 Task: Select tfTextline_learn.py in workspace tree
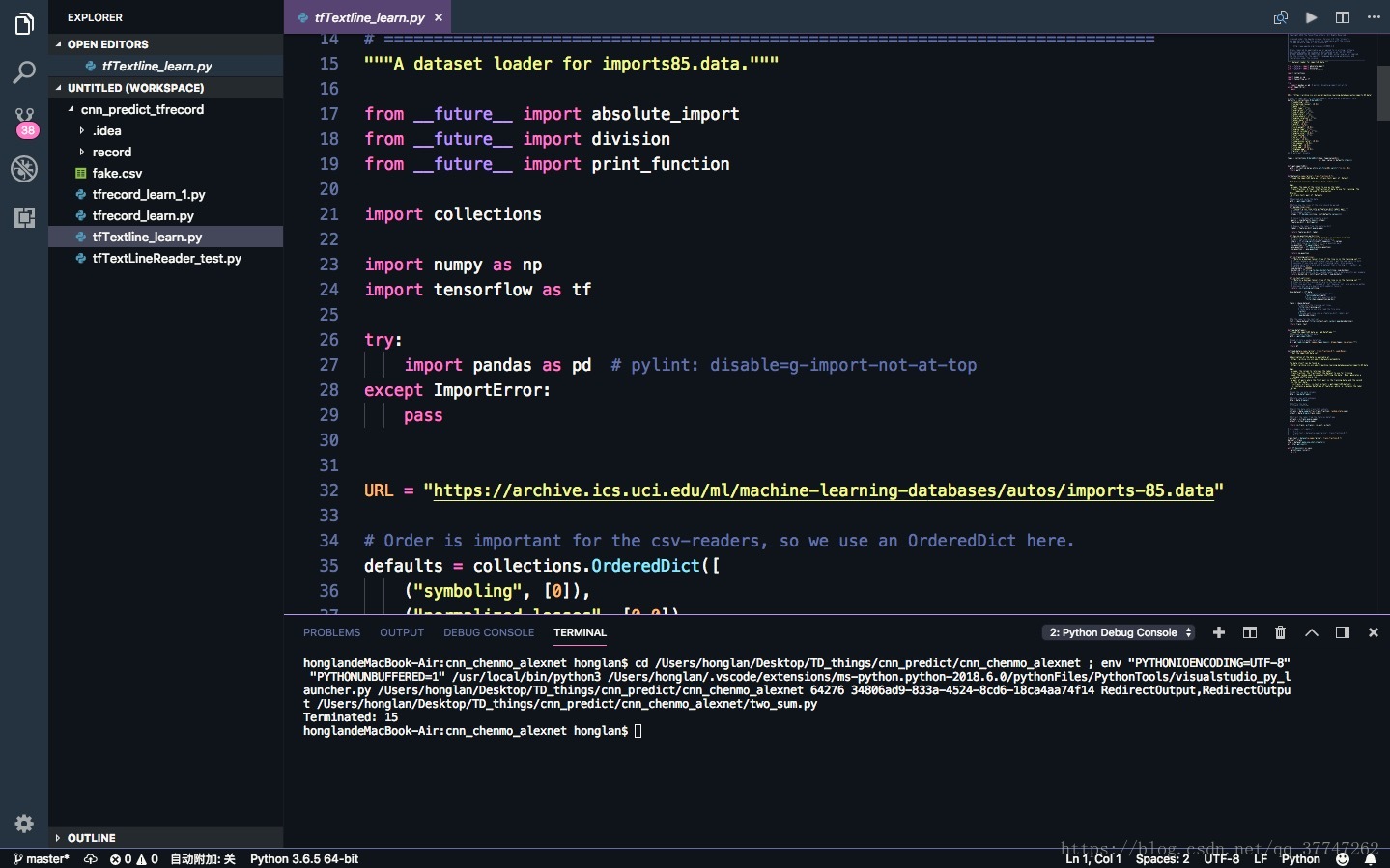166,237
